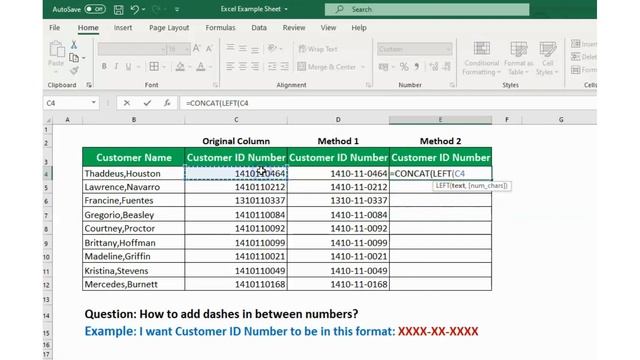Toggle Bold formatting

[104, 66]
